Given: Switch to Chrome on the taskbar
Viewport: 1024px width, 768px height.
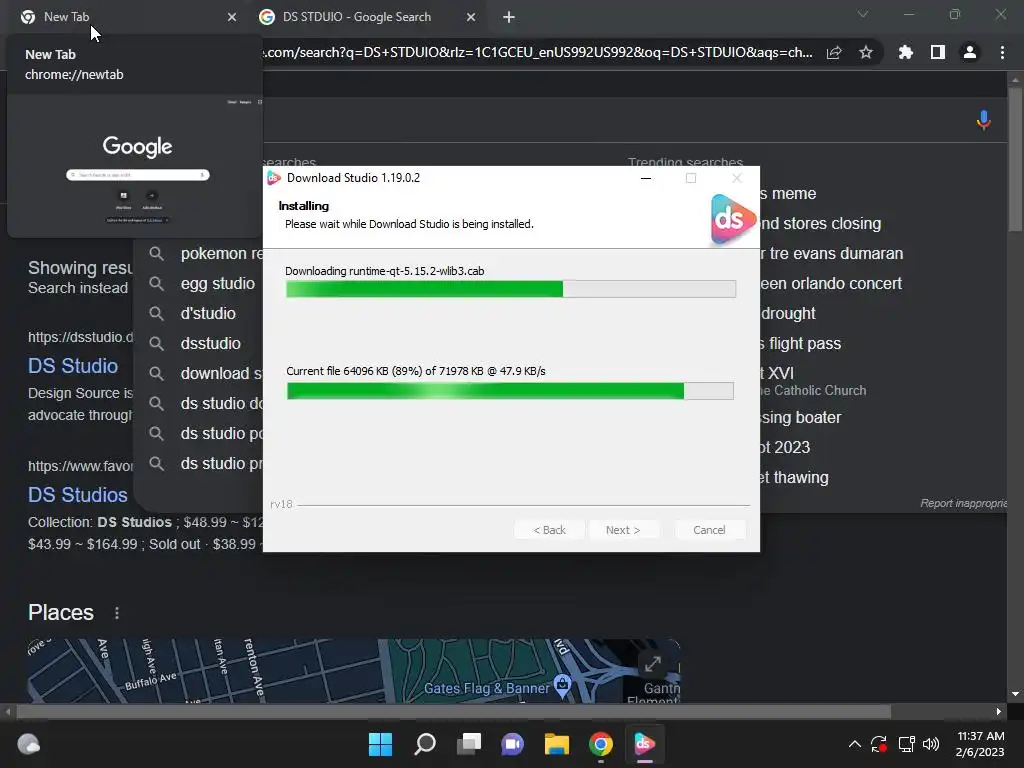Looking at the screenshot, I should tap(601, 744).
